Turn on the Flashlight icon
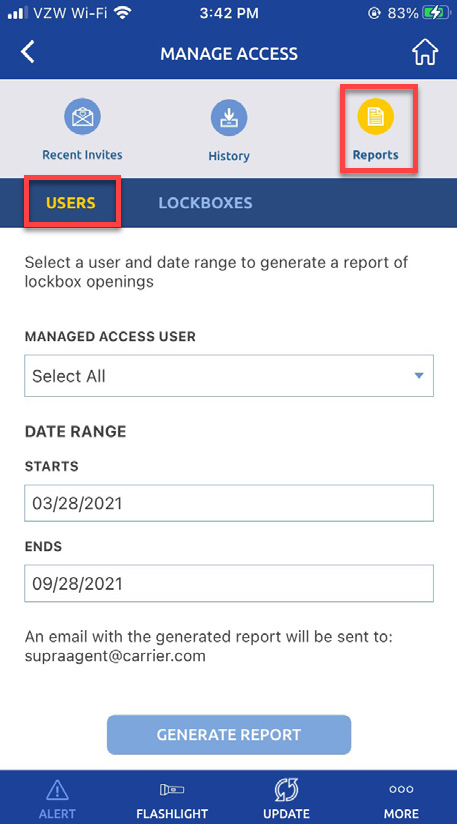Screen dimensions: 457x824 click(x=172, y=790)
